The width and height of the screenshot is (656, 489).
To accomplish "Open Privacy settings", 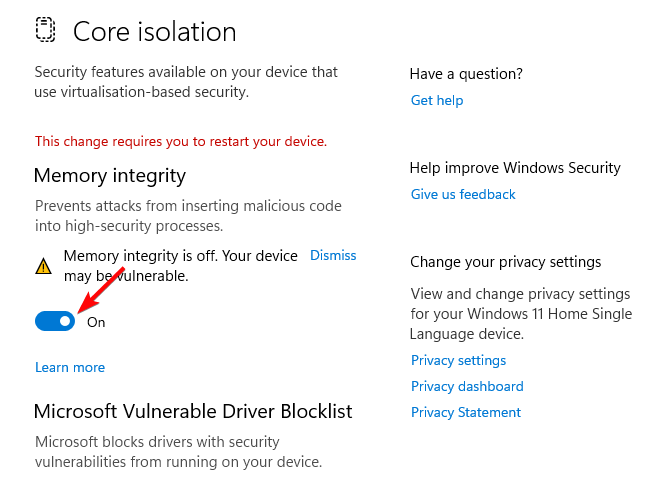I will click(458, 360).
